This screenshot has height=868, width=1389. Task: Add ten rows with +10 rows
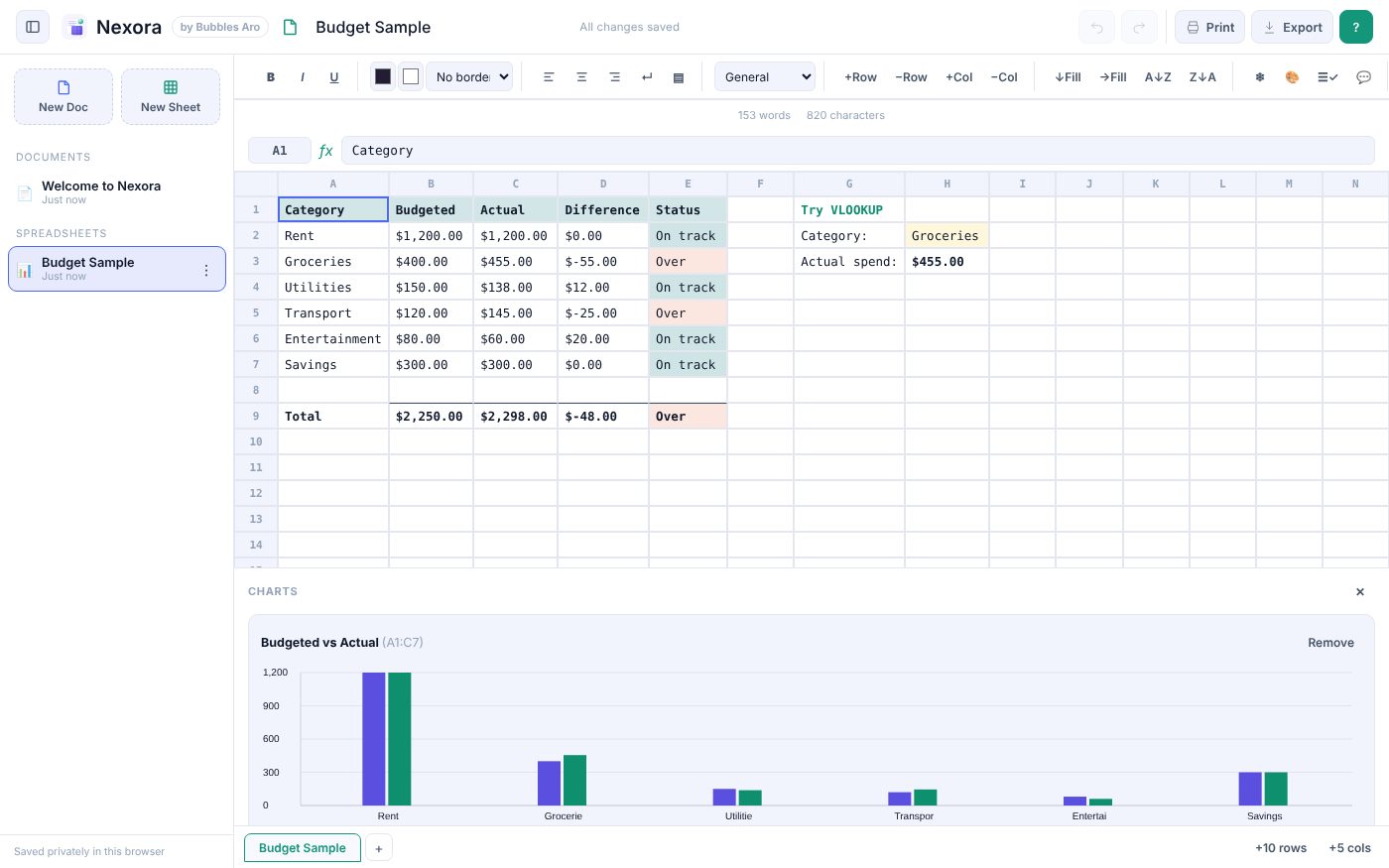point(1281,848)
